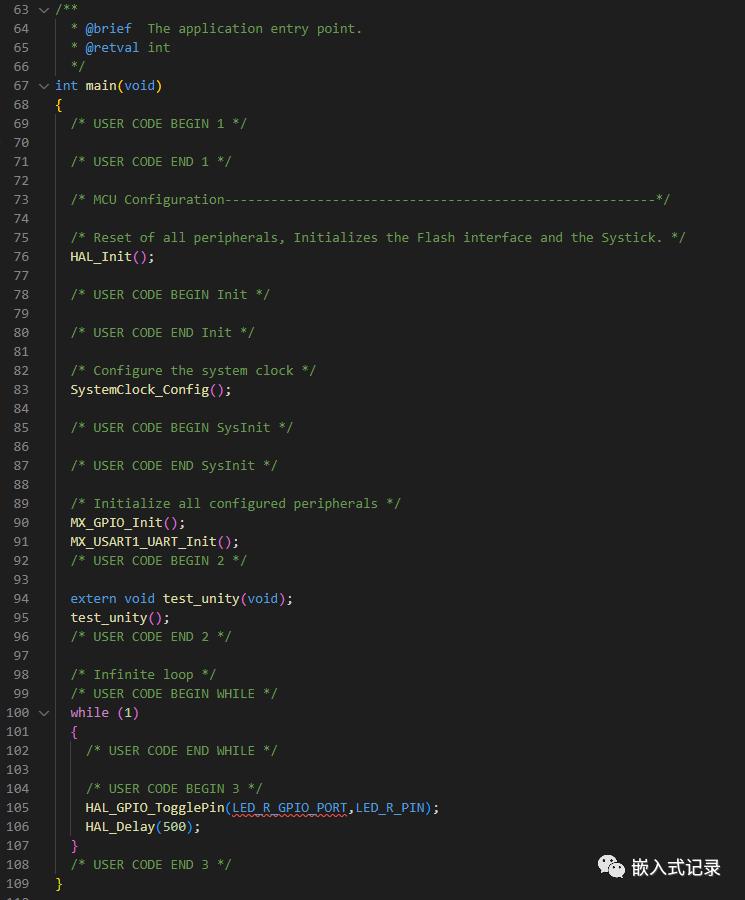Place cursor on SystemClock_Config call

(x=150, y=390)
